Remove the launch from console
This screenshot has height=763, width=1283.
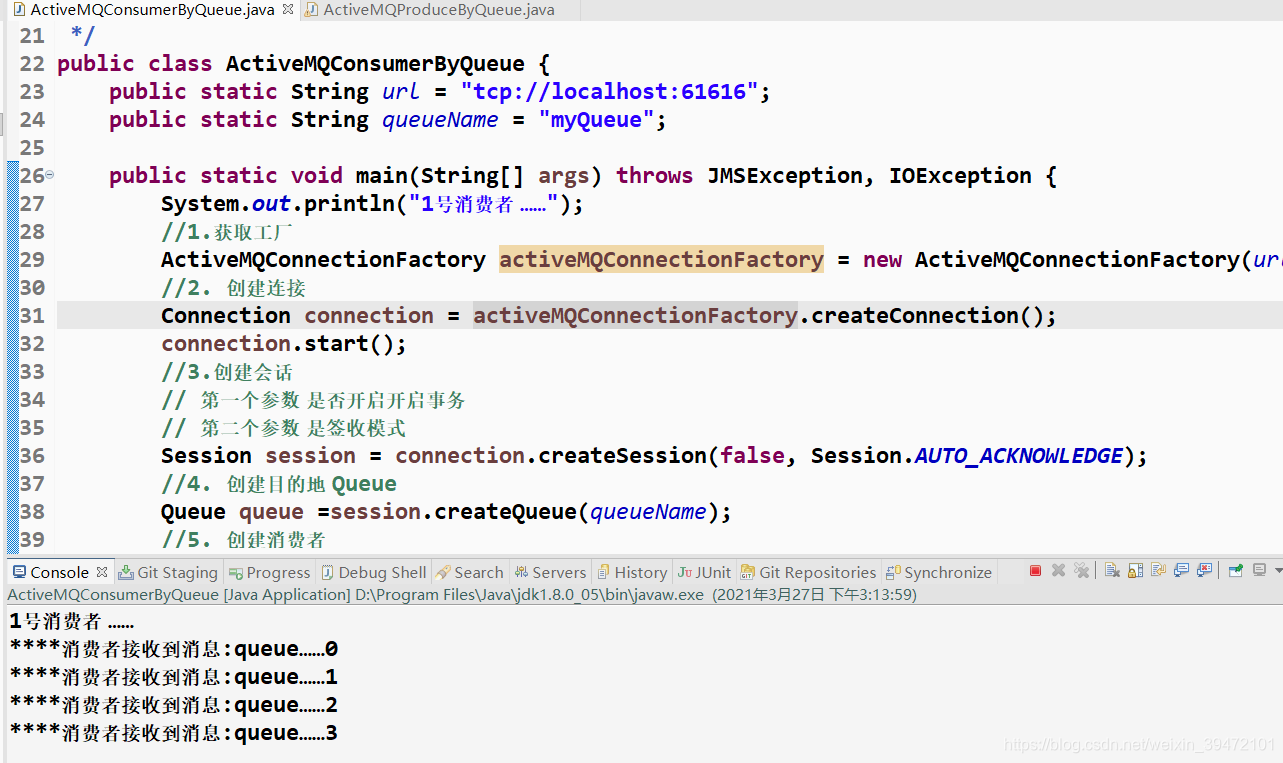(x=1058, y=571)
